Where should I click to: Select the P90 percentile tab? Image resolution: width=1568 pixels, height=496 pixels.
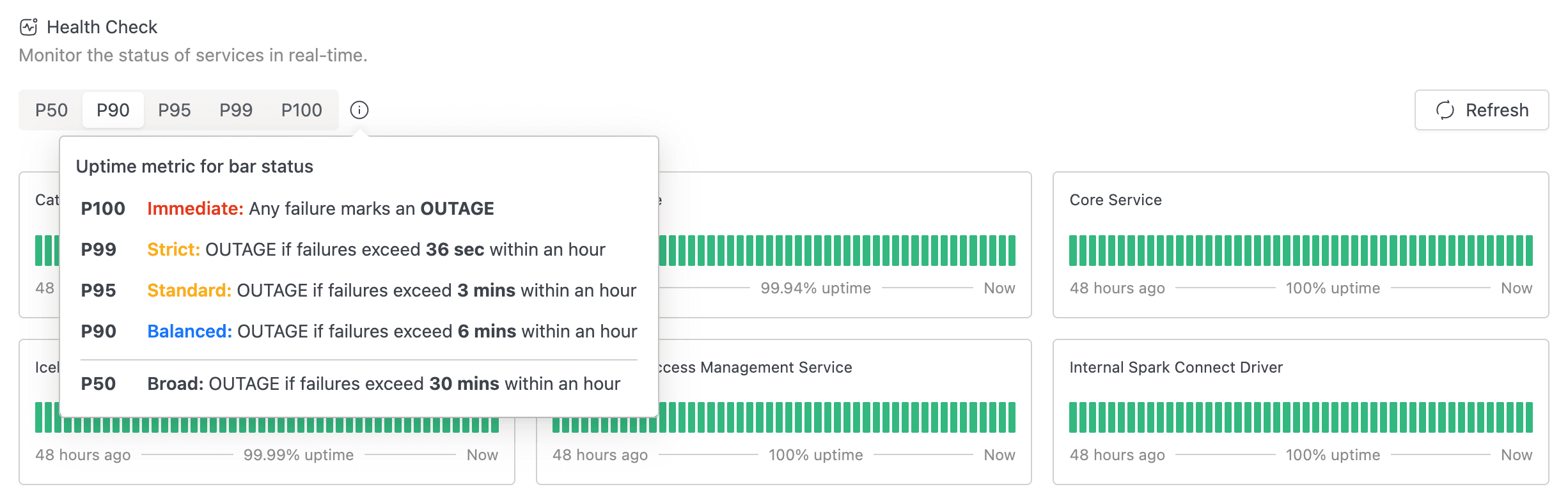click(x=113, y=110)
